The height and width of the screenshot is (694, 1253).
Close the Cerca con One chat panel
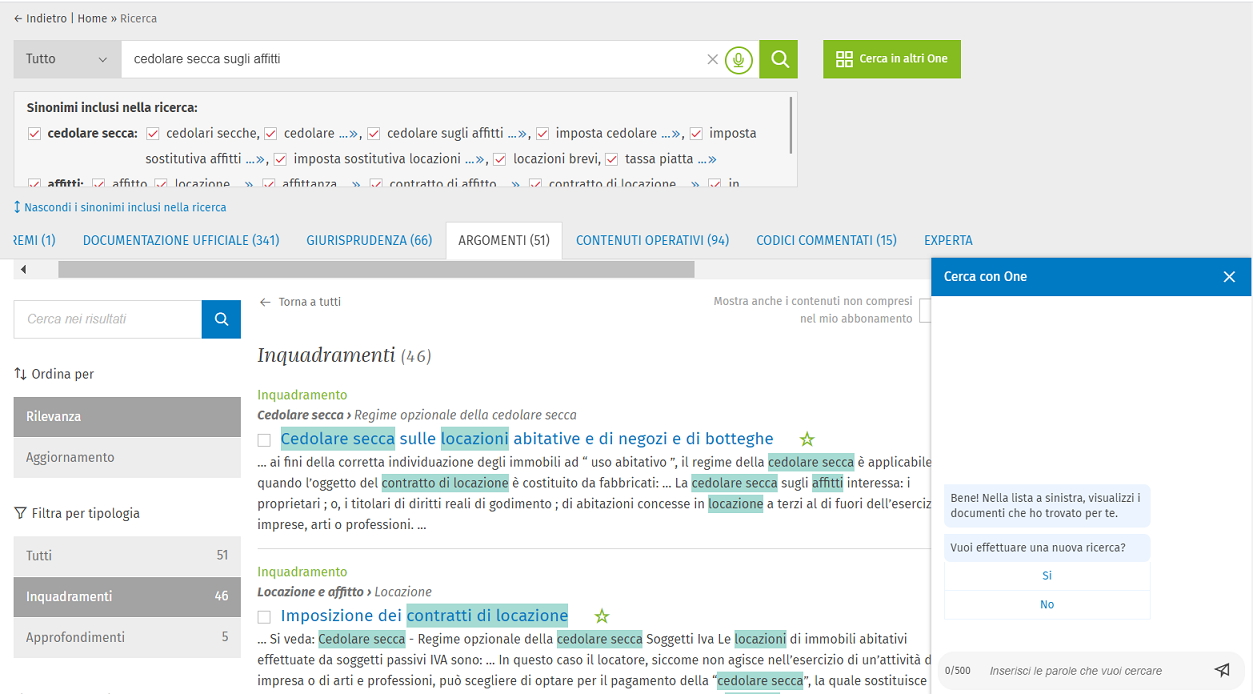click(x=1229, y=277)
